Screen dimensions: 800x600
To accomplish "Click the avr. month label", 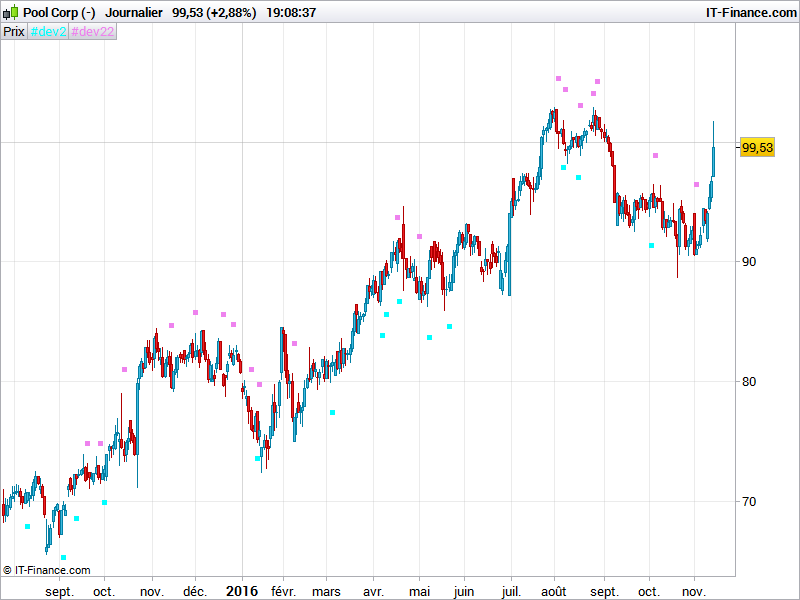I will [x=373, y=591].
